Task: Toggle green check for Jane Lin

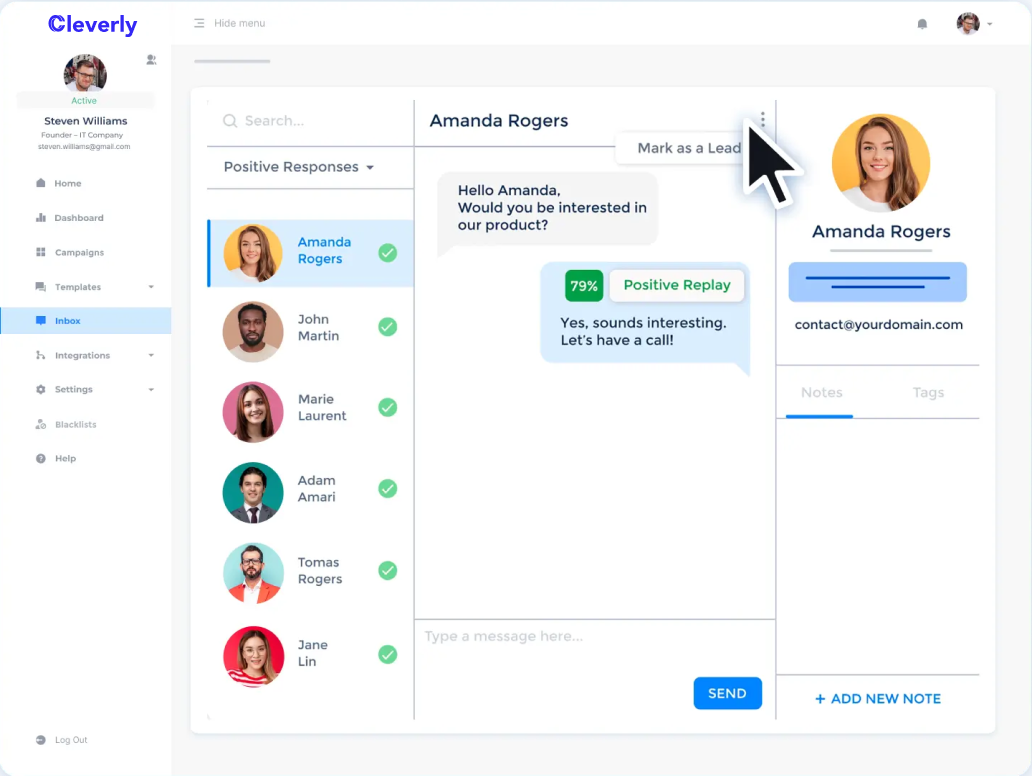Action: point(388,654)
